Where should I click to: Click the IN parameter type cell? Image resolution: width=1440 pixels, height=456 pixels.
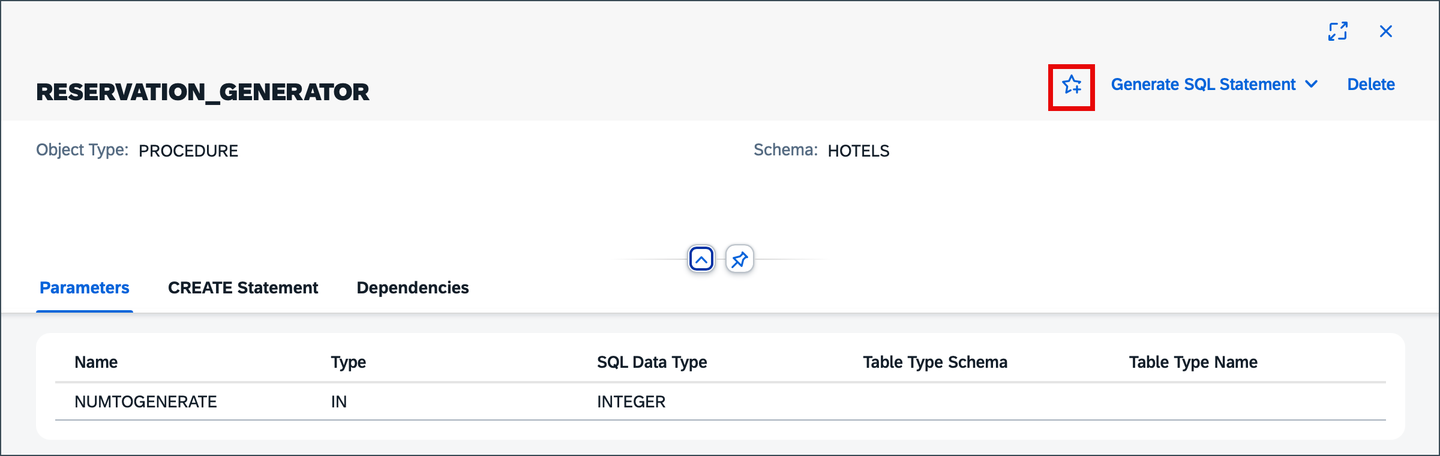click(339, 402)
